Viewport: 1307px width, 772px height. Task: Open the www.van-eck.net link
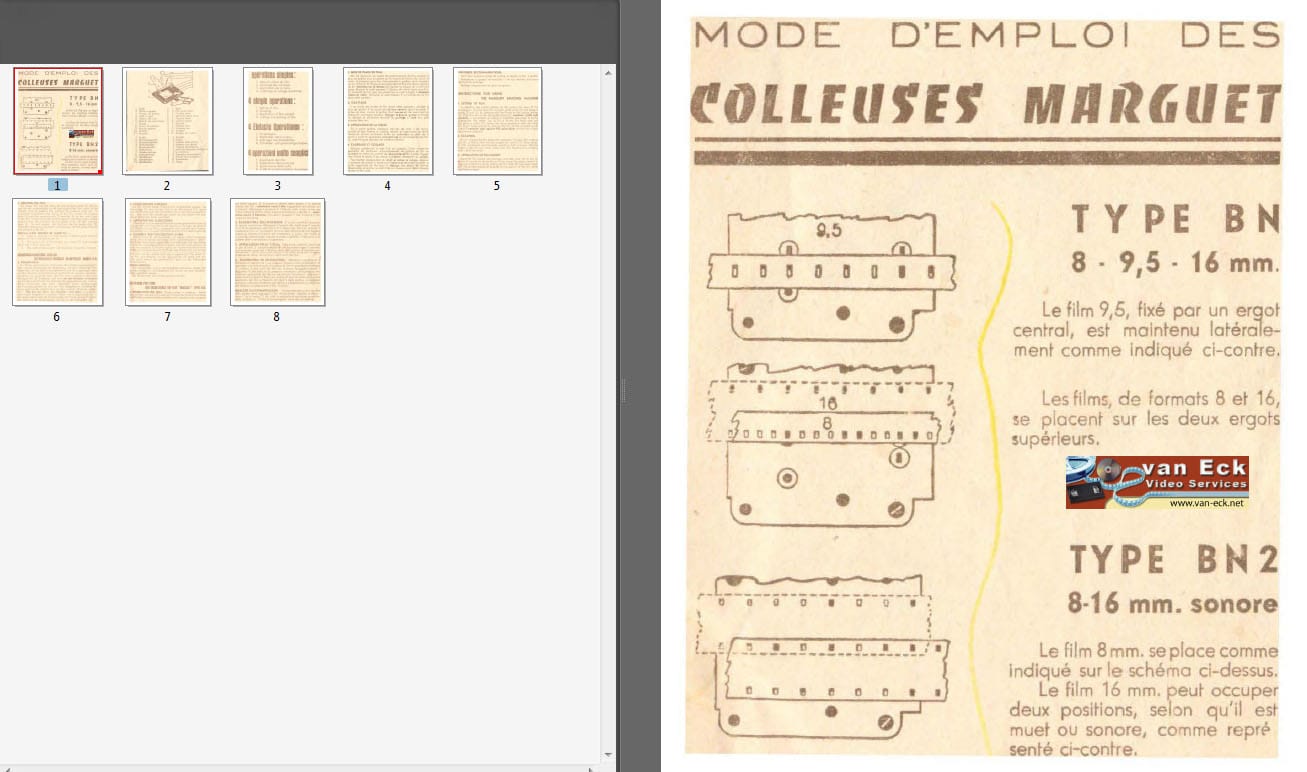tap(1206, 503)
